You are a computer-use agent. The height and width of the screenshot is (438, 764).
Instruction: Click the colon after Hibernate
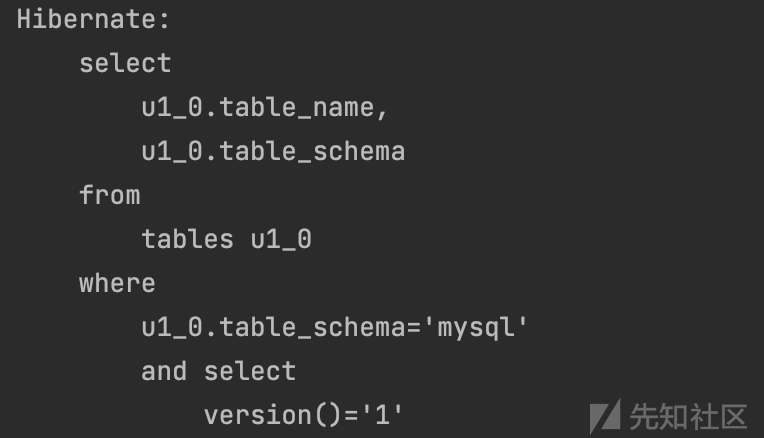click(x=164, y=20)
